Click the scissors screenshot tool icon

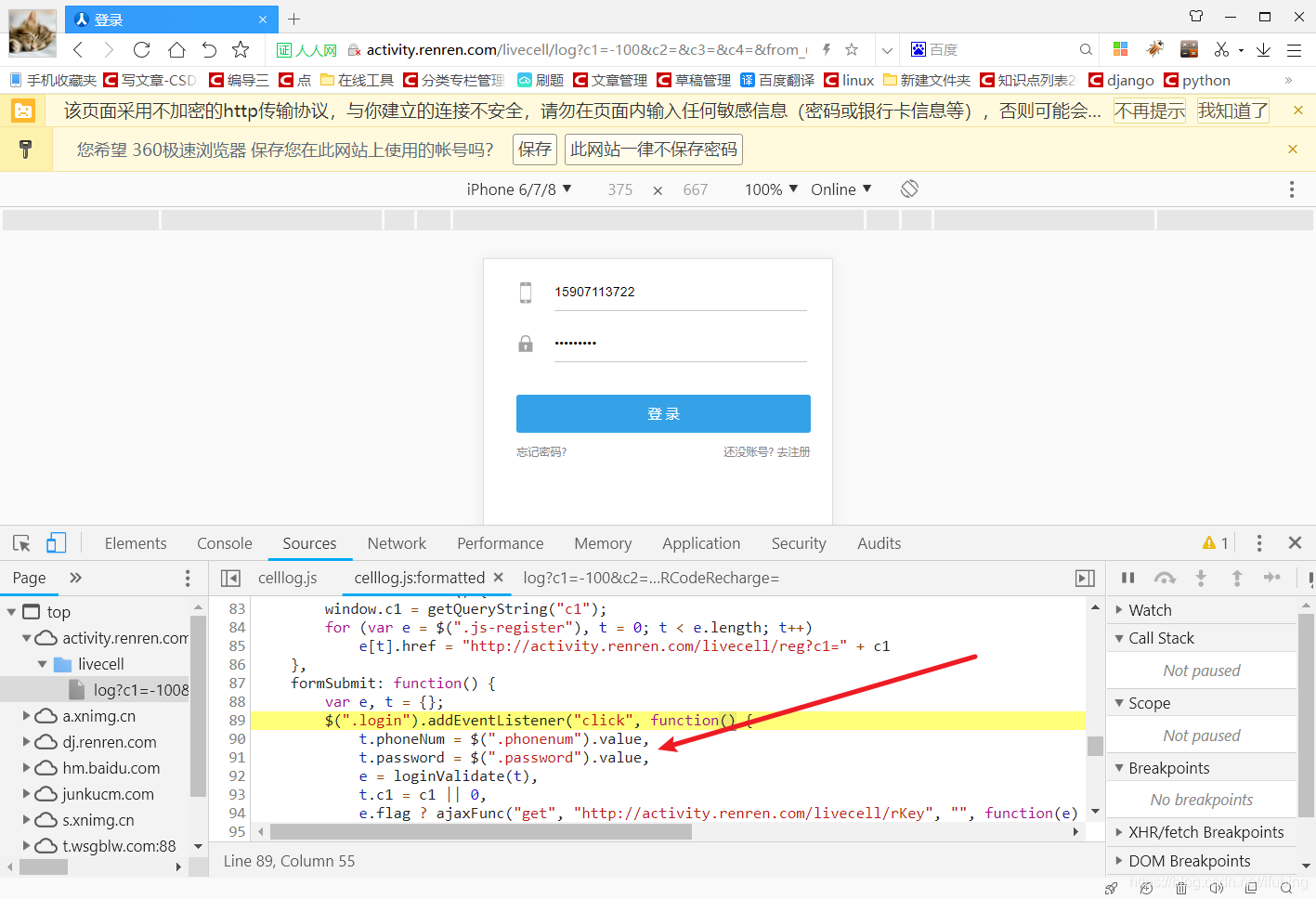1221,49
